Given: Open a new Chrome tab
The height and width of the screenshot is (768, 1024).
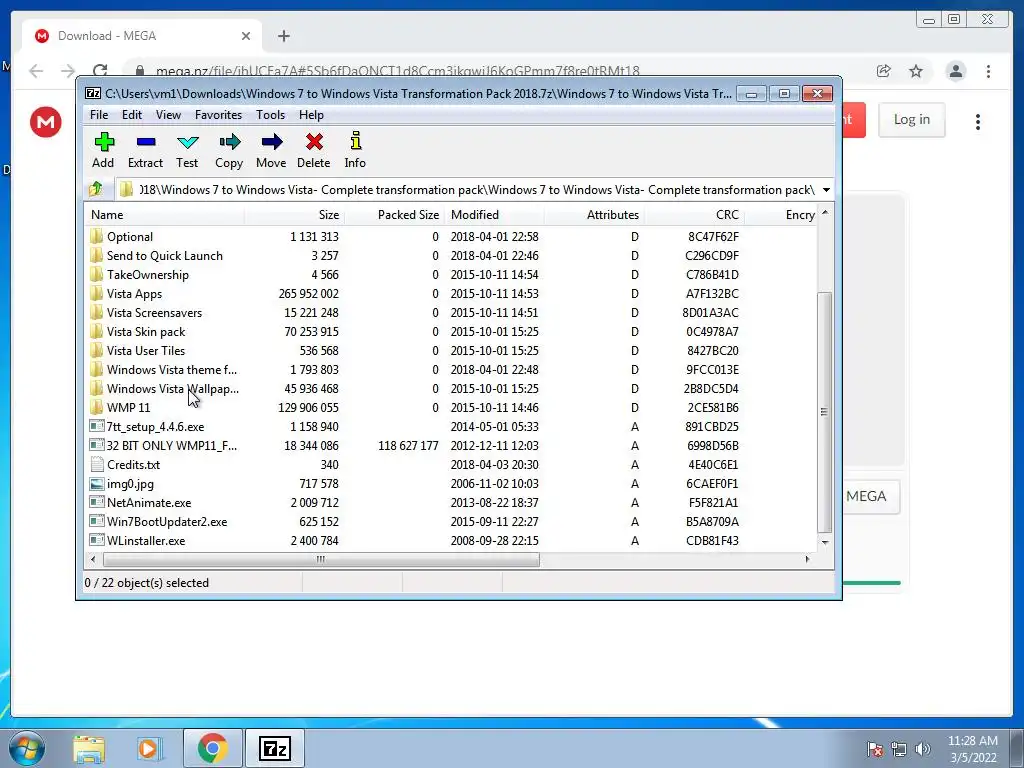Looking at the screenshot, I should click(x=283, y=36).
